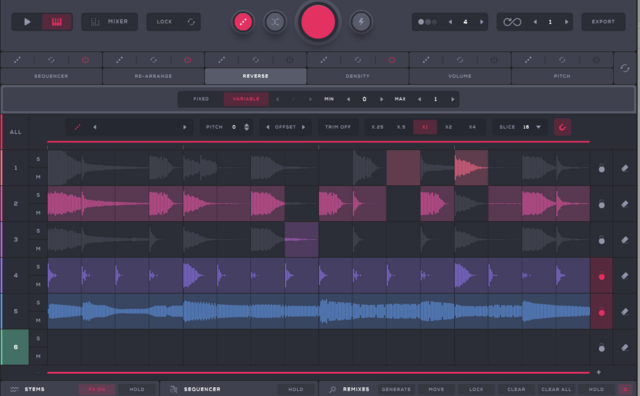
Task: Click reset icon above Re-Arrange tab
Action: [153, 60]
